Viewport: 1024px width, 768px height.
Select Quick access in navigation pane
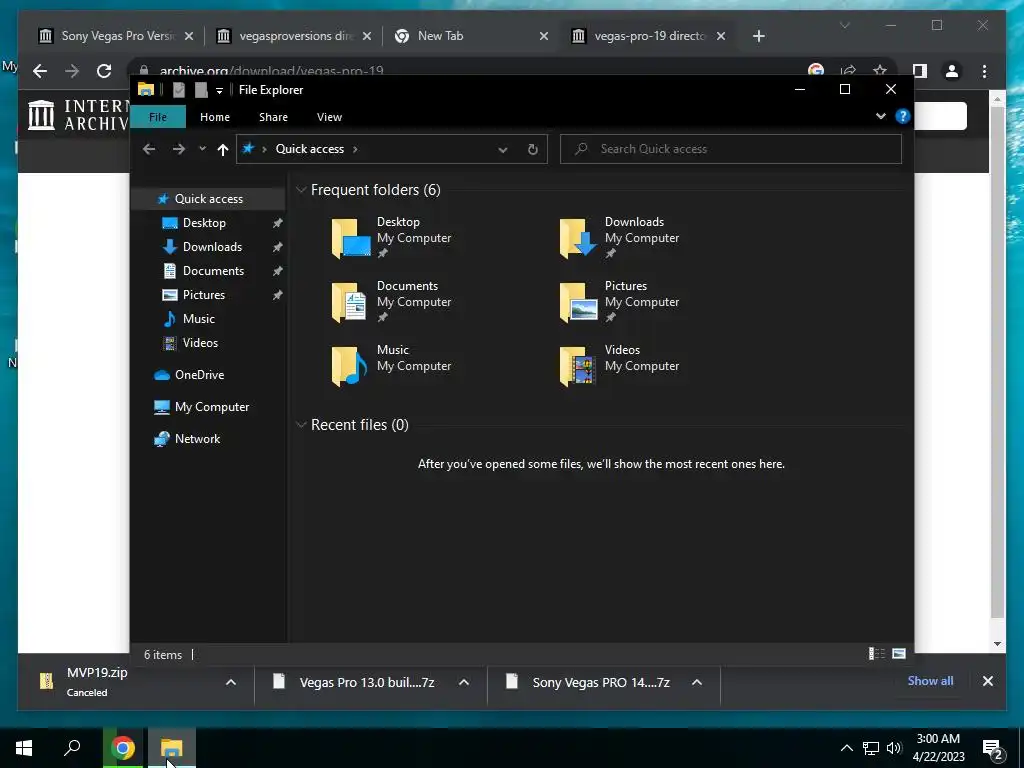[208, 199]
